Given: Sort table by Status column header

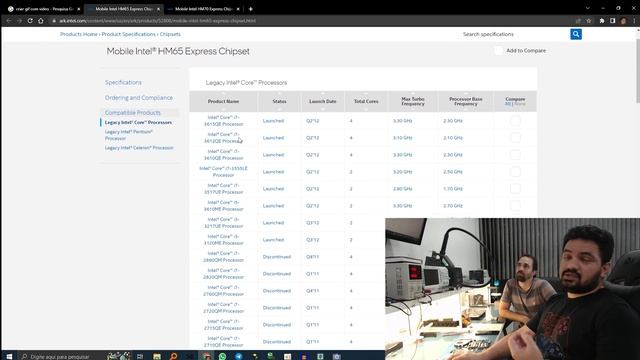Looking at the screenshot, I should (280, 101).
